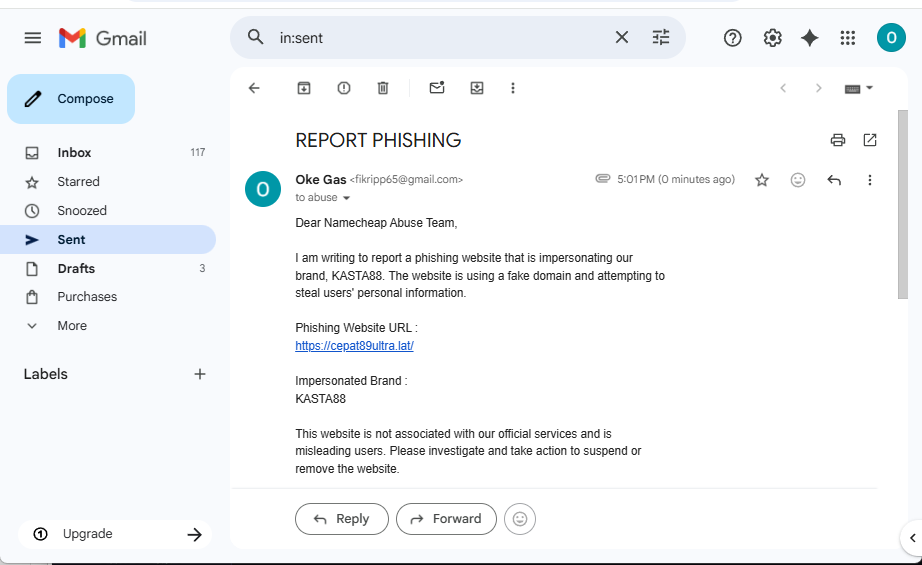Image resolution: width=922 pixels, height=565 pixels.
Task: Reply using the header arrow icon
Action: pos(834,180)
